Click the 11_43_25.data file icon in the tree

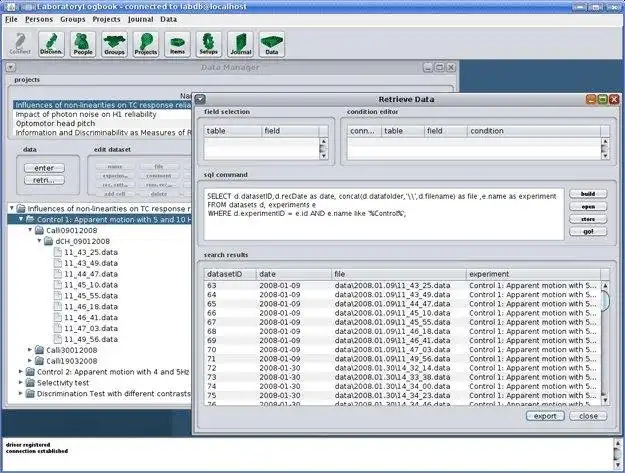coord(58,252)
